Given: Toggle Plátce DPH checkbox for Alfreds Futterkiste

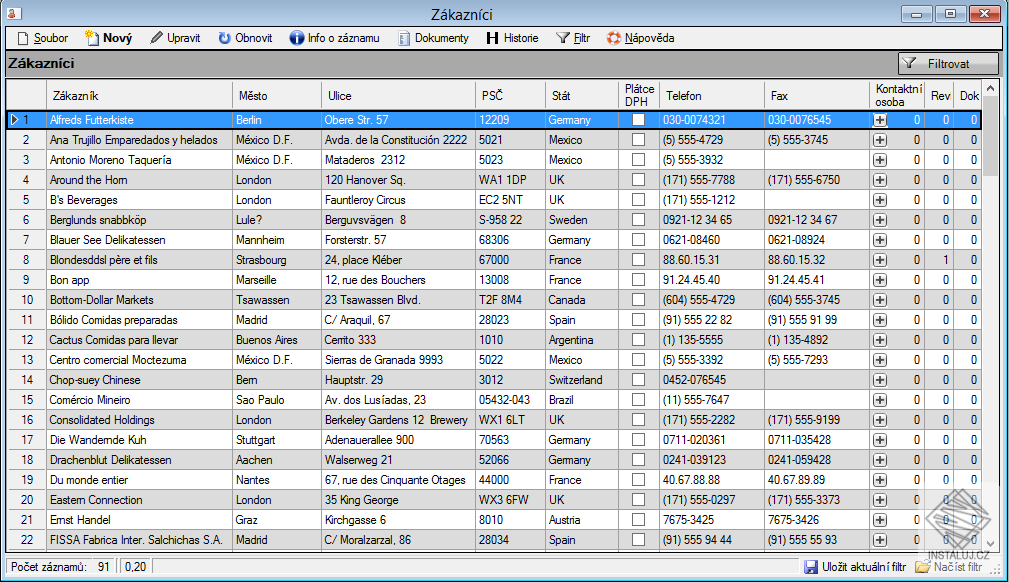Looking at the screenshot, I should coord(638,120).
